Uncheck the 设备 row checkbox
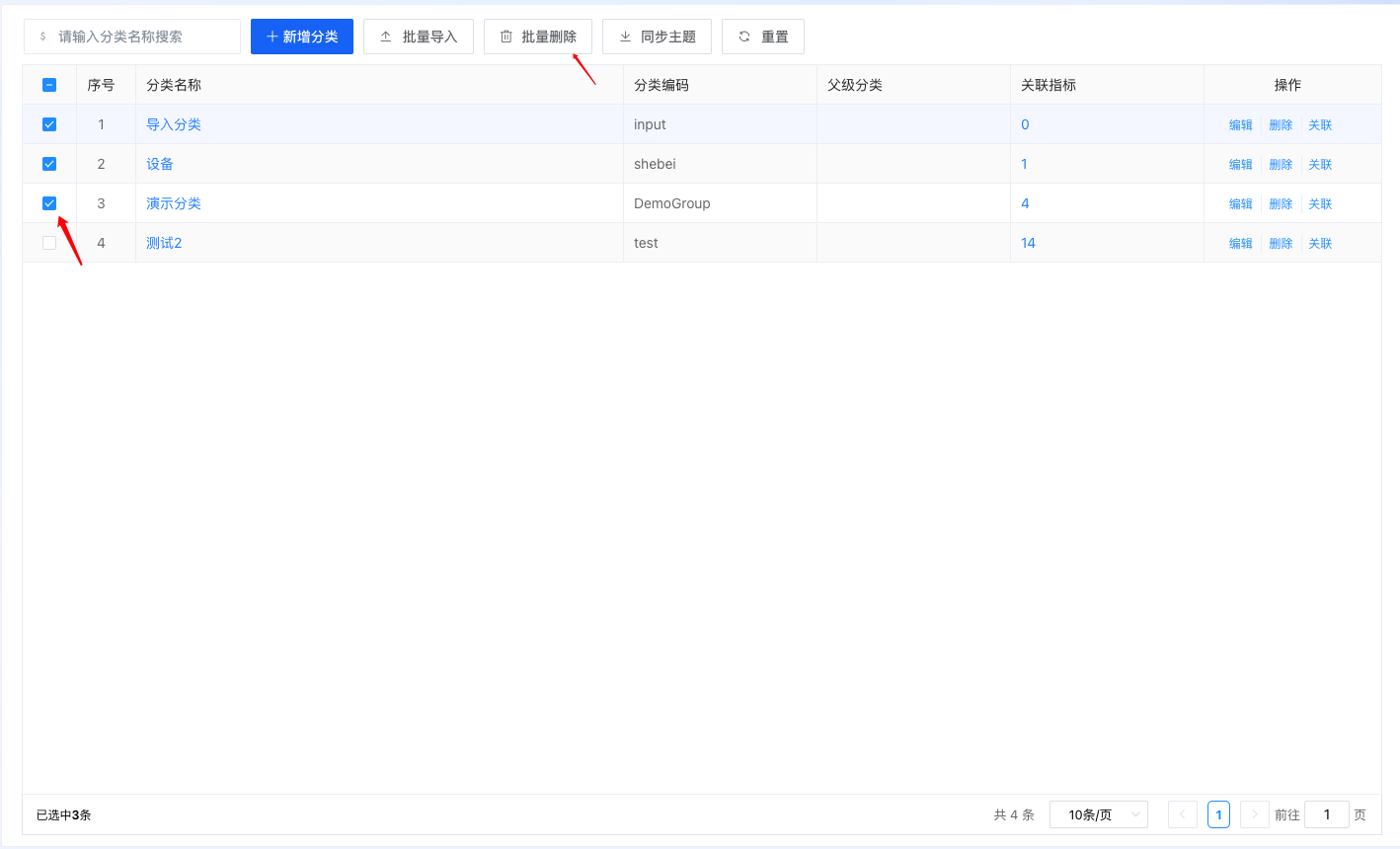The image size is (1400, 849). coord(49,164)
